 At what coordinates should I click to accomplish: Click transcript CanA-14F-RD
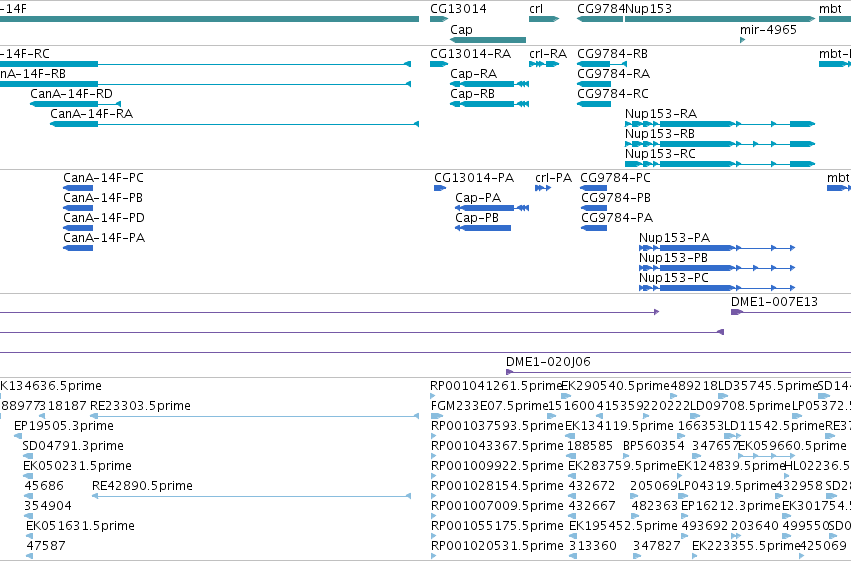tap(71, 94)
